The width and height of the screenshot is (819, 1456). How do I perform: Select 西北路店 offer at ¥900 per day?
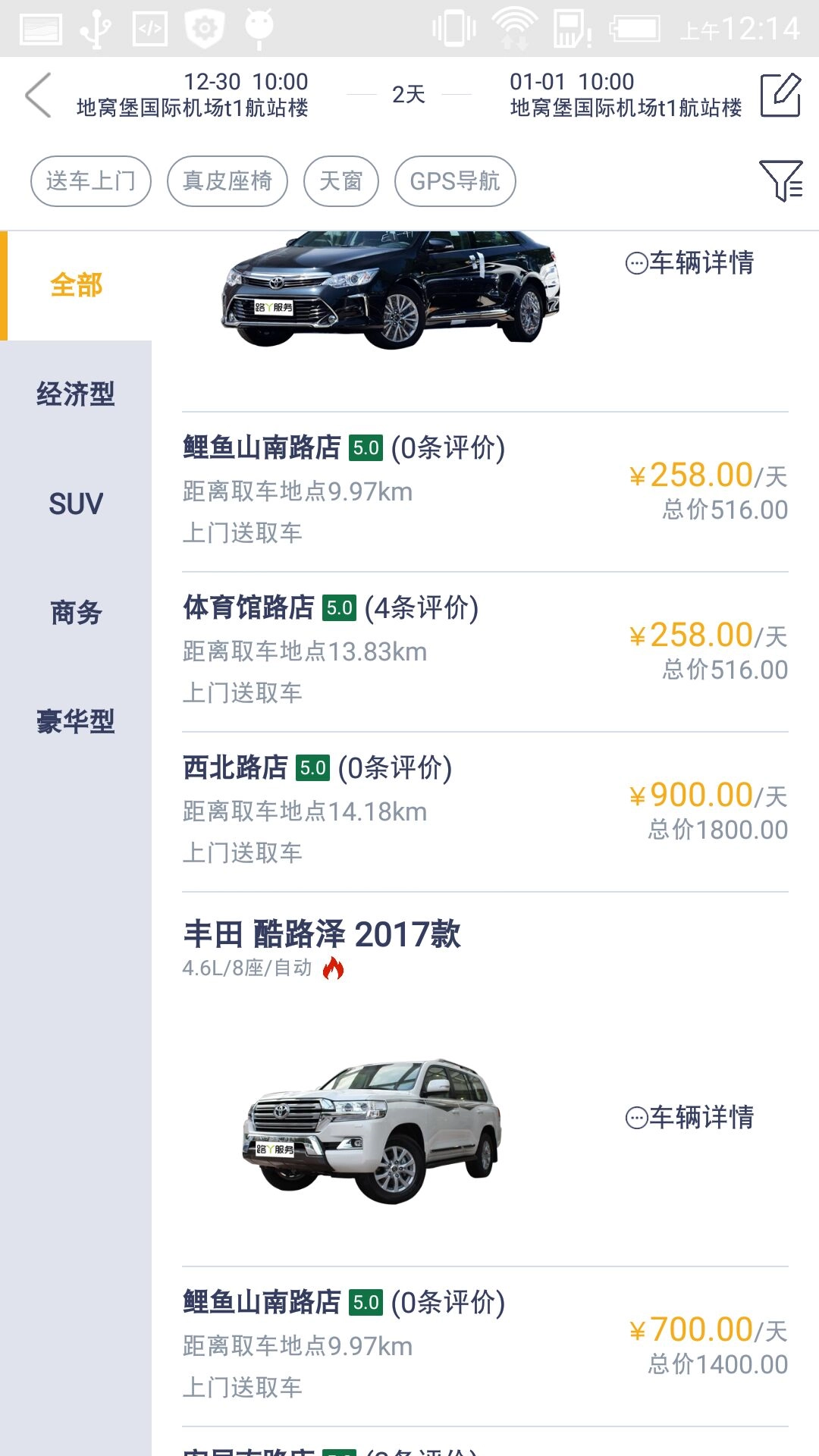point(485,811)
